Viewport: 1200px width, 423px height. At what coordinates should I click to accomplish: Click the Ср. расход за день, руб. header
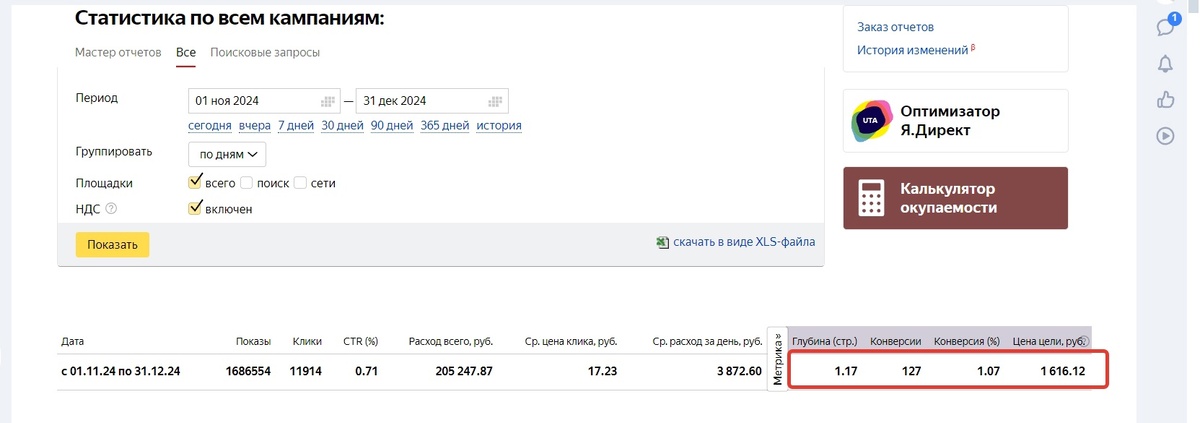[706, 341]
